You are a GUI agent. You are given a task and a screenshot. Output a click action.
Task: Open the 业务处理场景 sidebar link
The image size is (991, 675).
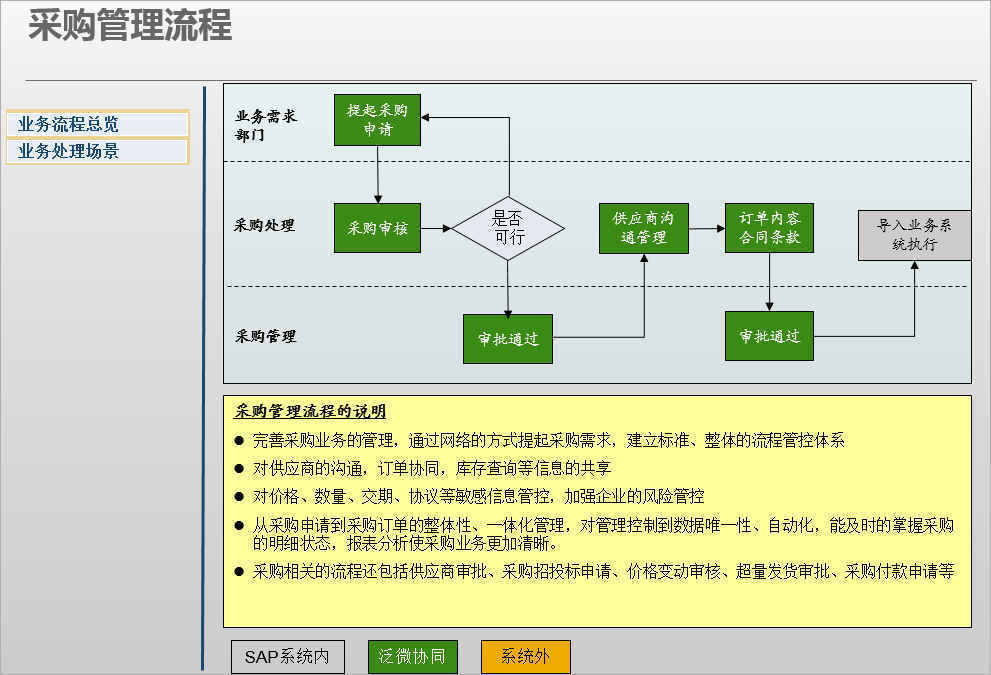(x=98, y=151)
